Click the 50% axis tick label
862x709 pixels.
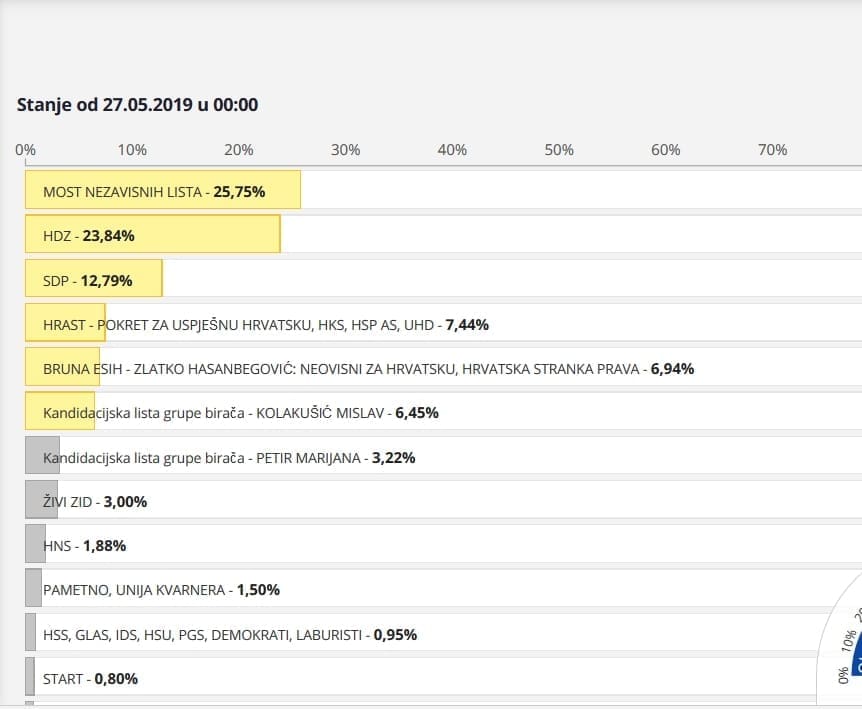click(559, 150)
